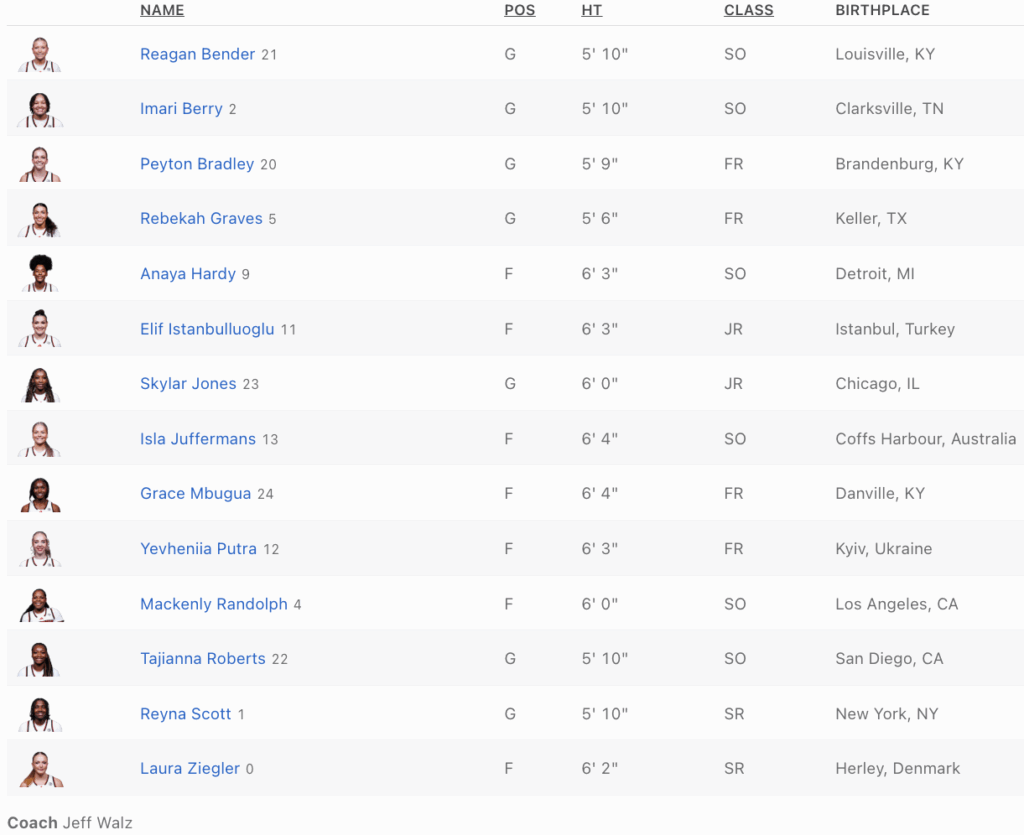Click Skylar Jones's player photo
This screenshot has width=1024, height=835.
coord(40,384)
